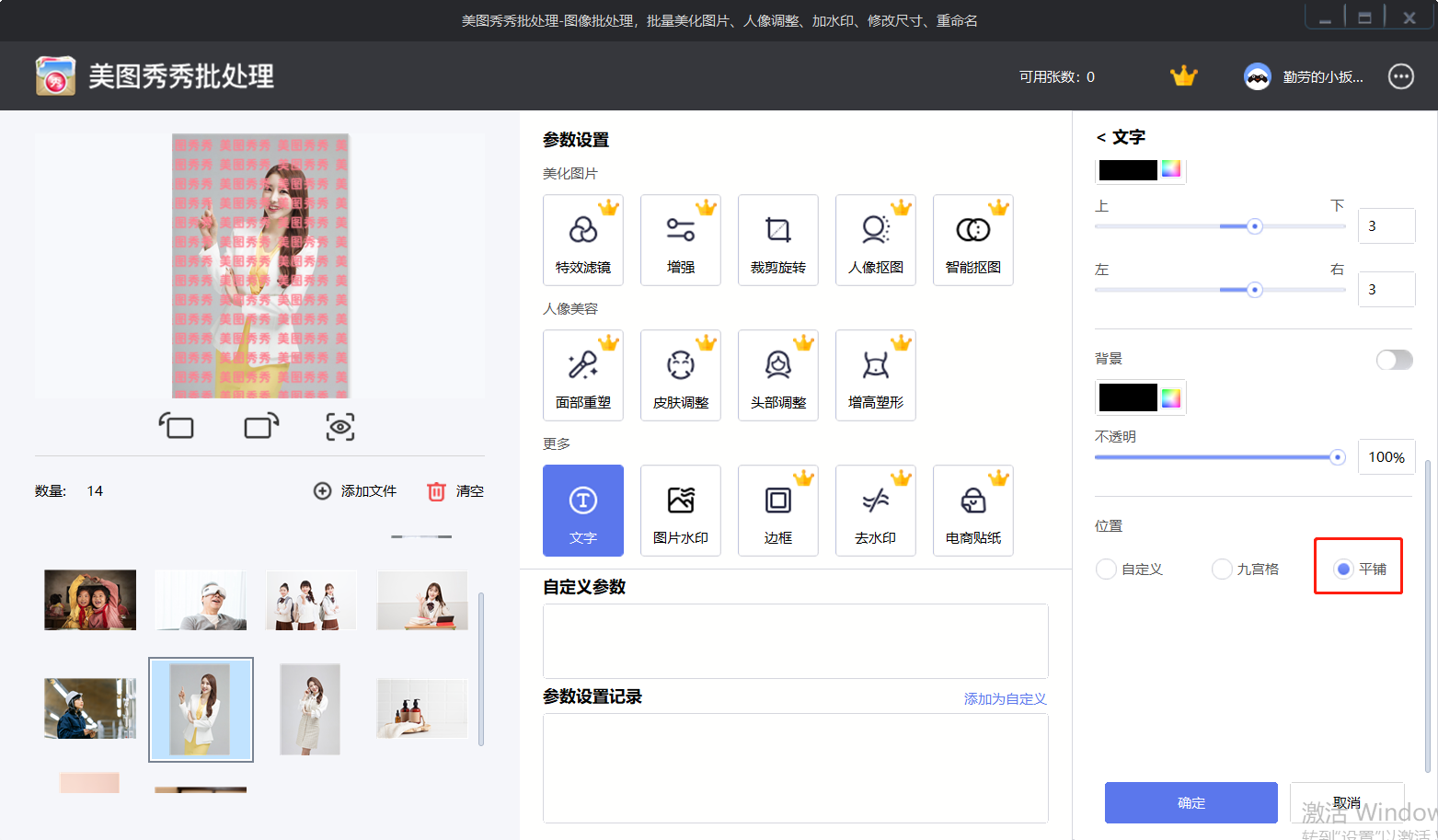The image size is (1438, 840).
Task: Select the blue-bordered portrait thumbnail
Action: (x=201, y=708)
